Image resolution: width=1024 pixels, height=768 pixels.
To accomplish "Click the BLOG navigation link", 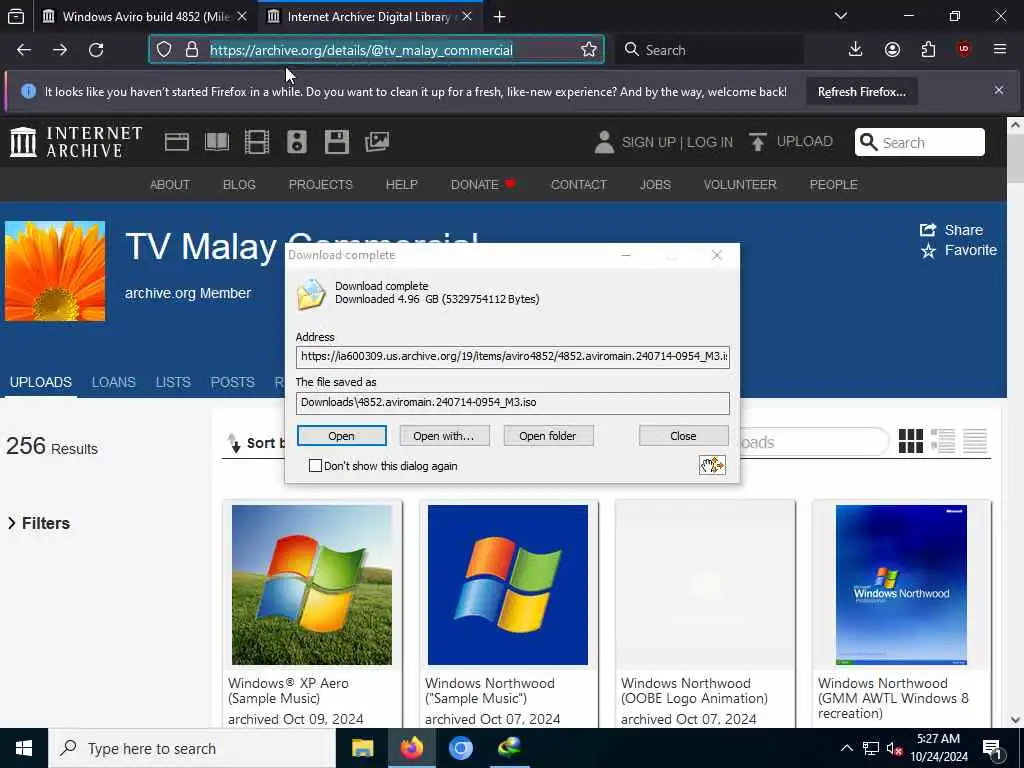I will [x=239, y=185].
